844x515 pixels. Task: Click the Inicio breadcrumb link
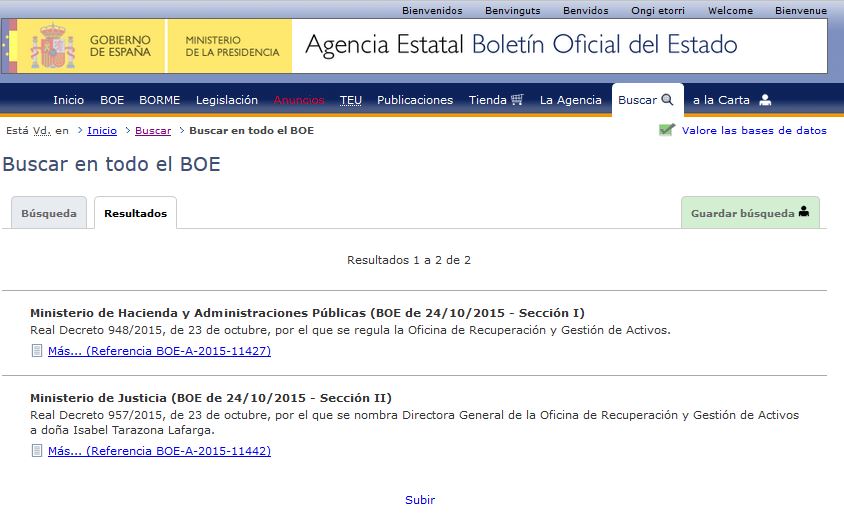[102, 131]
